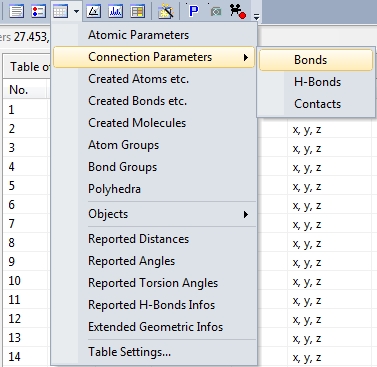Click the camera snapshot toolbar icon
The height and width of the screenshot is (367, 377).
216,11
